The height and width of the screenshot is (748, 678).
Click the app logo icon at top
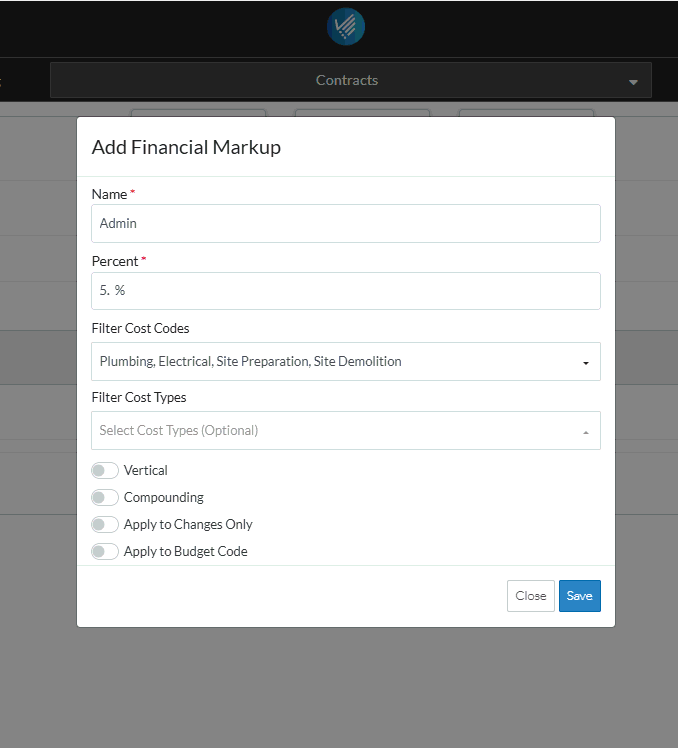[346, 27]
